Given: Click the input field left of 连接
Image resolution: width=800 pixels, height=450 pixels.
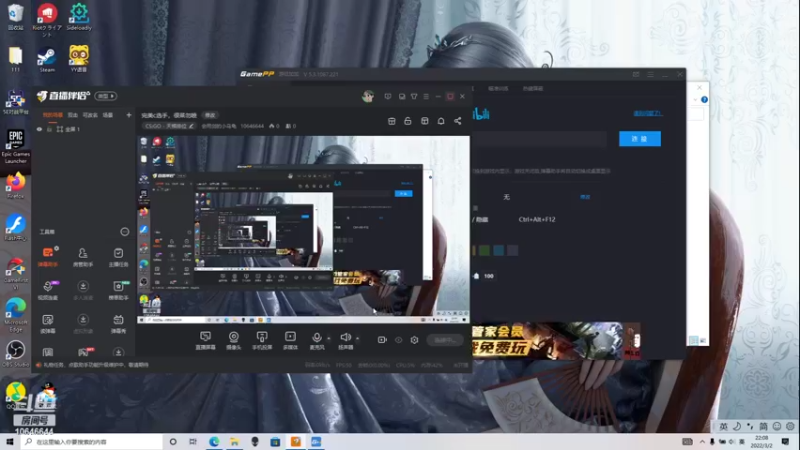Looking at the screenshot, I should [x=540, y=139].
